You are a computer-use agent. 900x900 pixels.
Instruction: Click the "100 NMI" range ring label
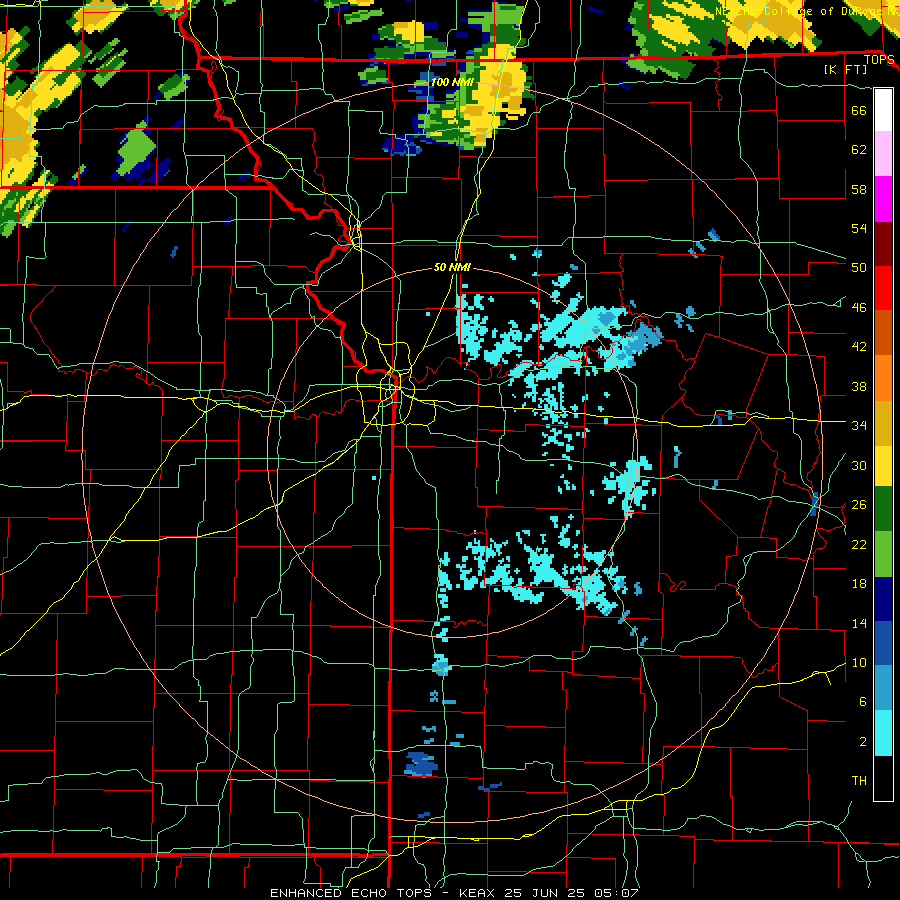click(452, 82)
